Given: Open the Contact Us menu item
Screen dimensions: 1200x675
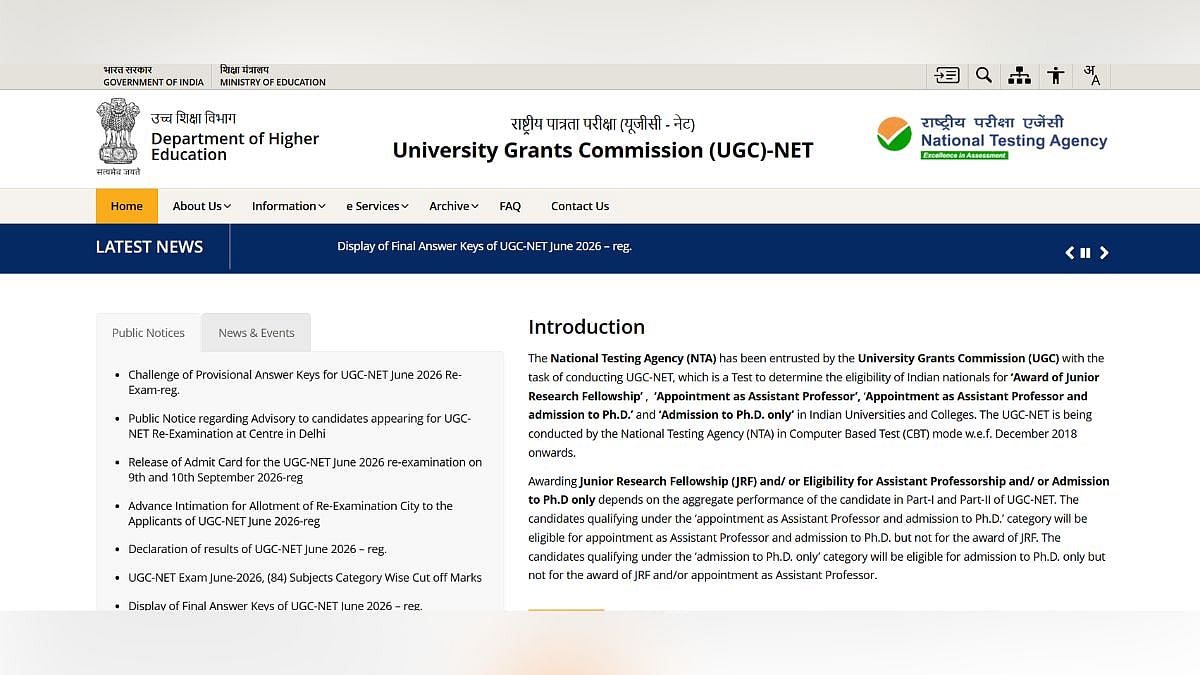Looking at the screenshot, I should (580, 206).
